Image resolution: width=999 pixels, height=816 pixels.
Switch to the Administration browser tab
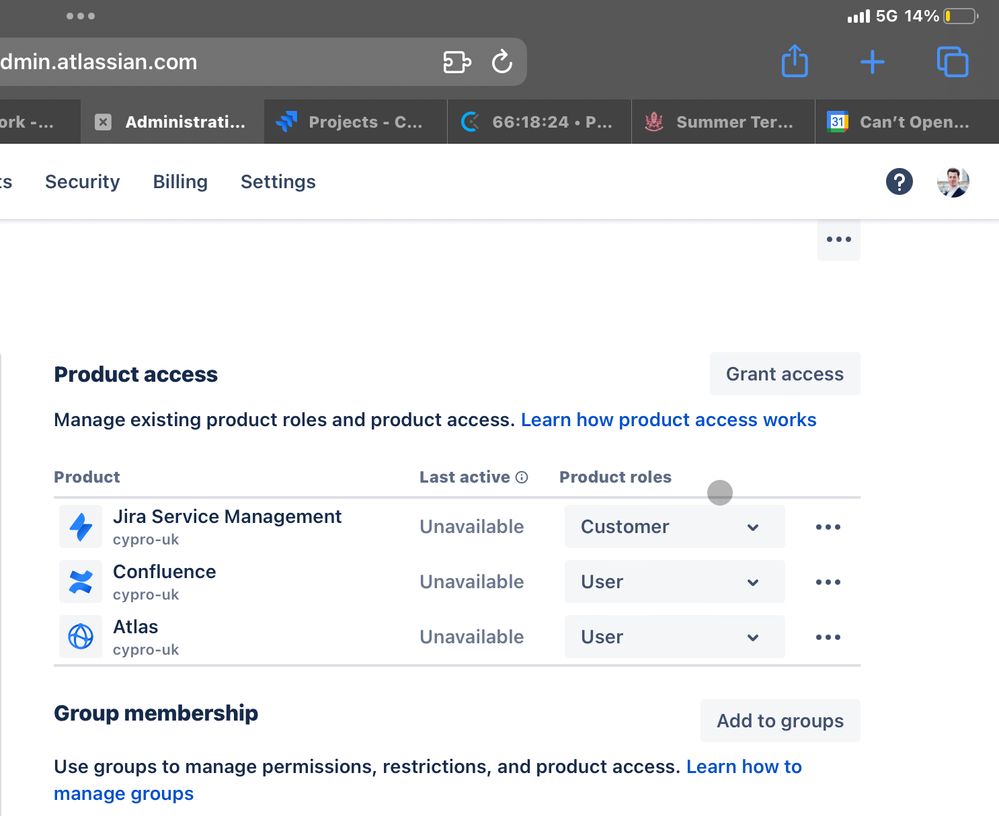tap(172, 122)
